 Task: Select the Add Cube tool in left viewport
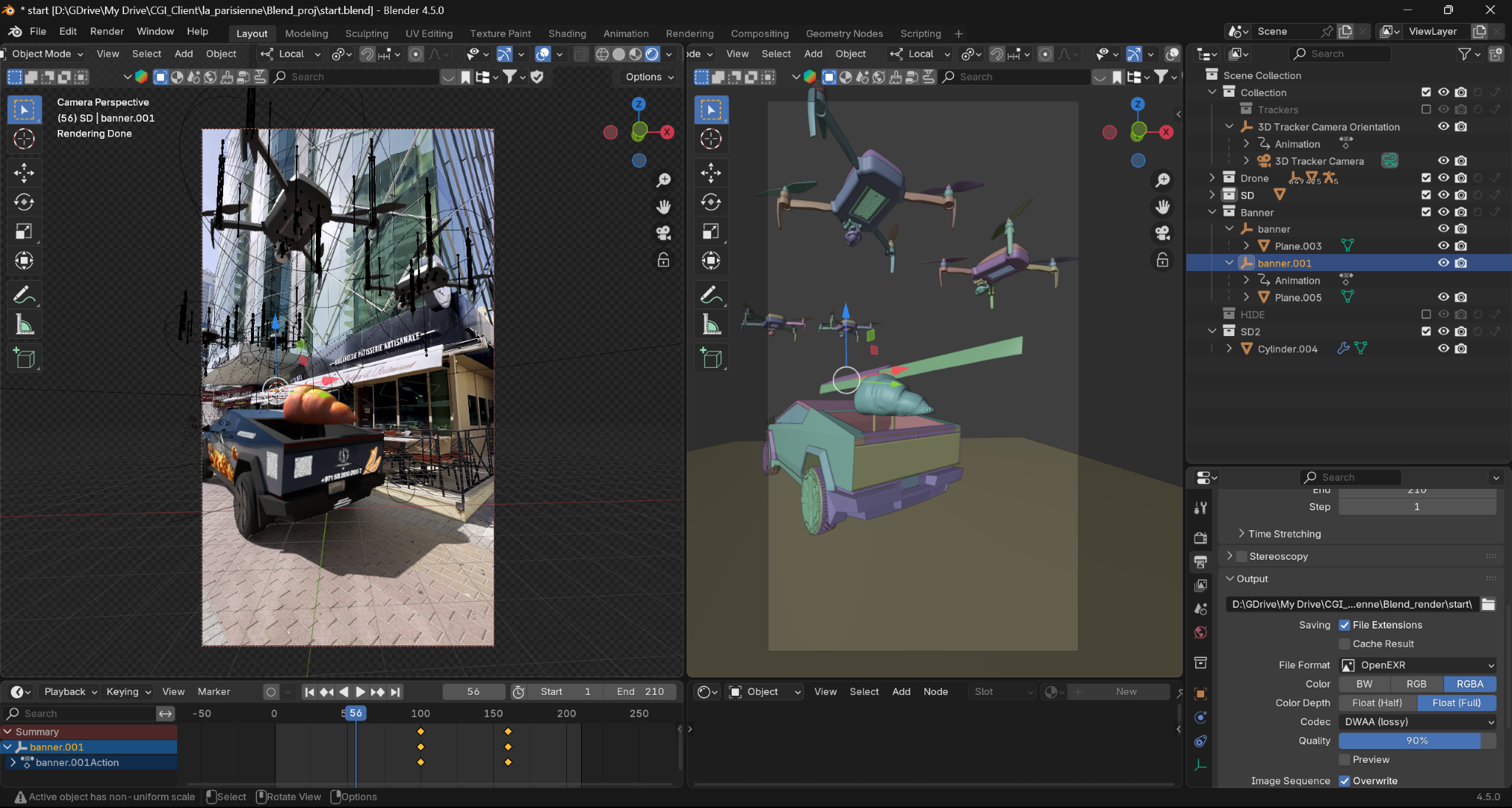coord(24,358)
